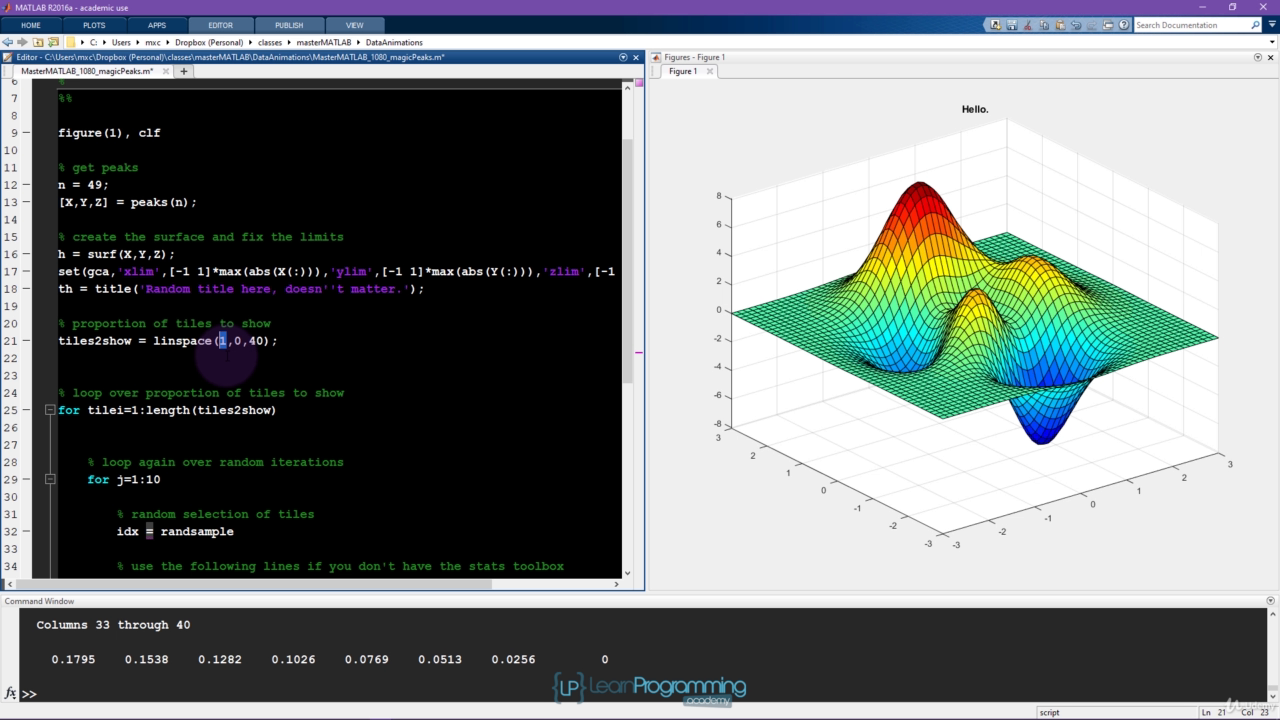This screenshot has width=1280, height=720.
Task: Click the mxc folder in address path
Action: (x=153, y=42)
